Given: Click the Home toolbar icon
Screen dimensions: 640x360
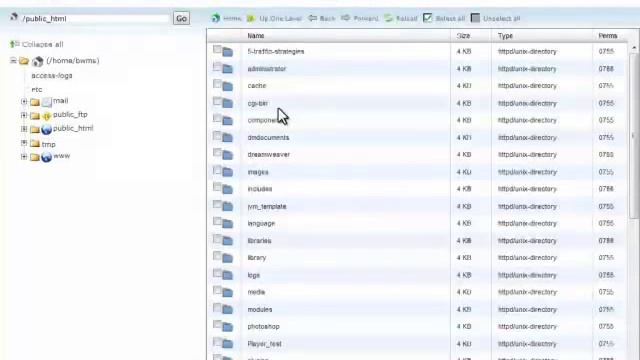Looking at the screenshot, I should (x=216, y=18).
